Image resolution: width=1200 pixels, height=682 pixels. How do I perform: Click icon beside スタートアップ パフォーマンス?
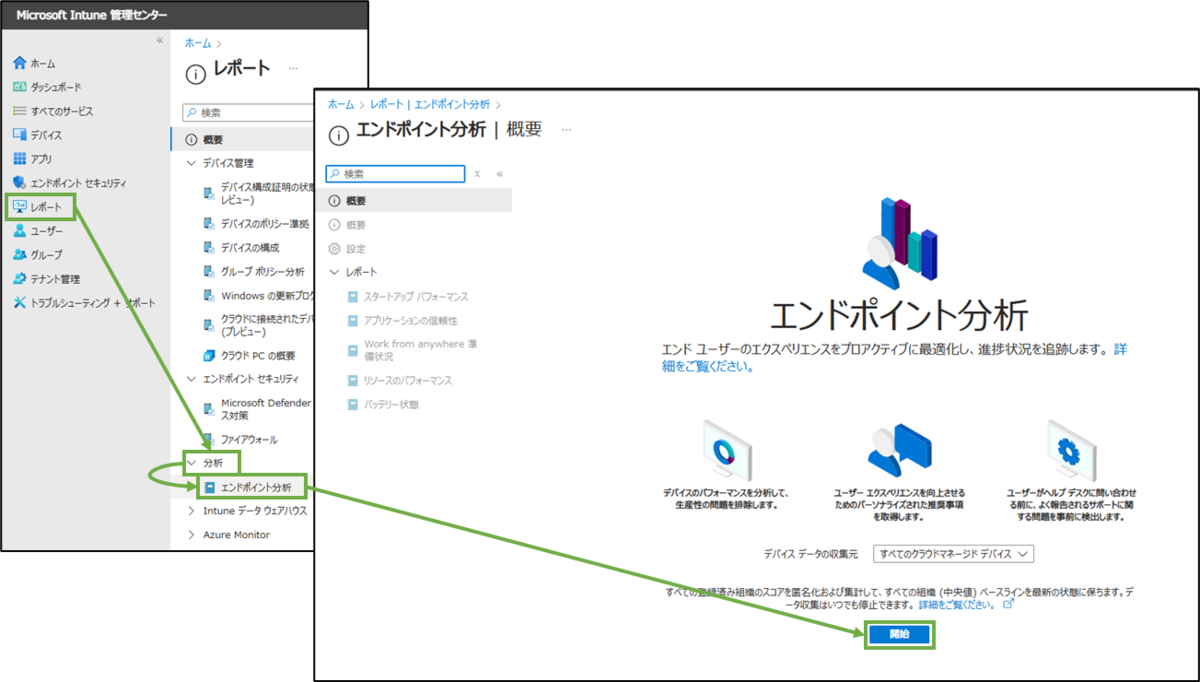click(352, 297)
